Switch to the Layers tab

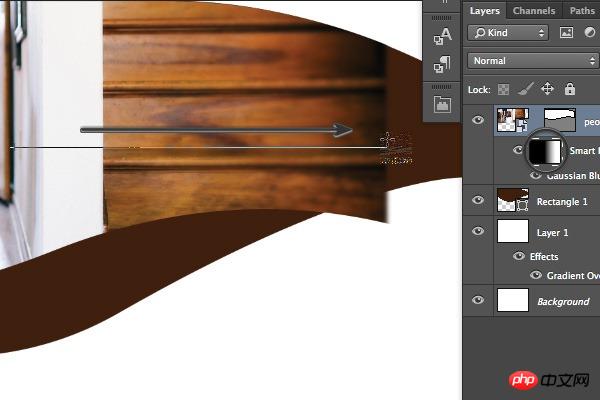point(484,11)
